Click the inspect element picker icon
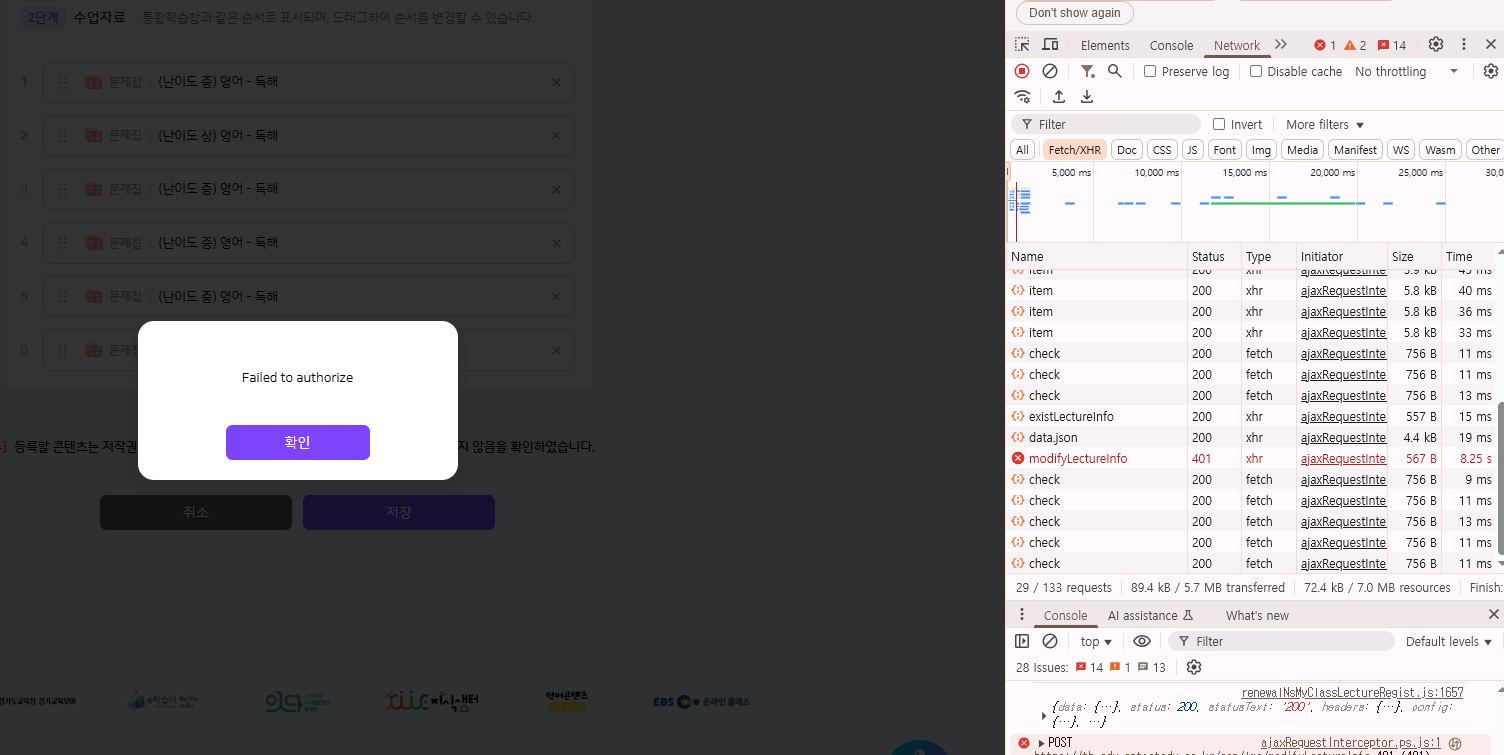 pyautogui.click(x=1022, y=45)
